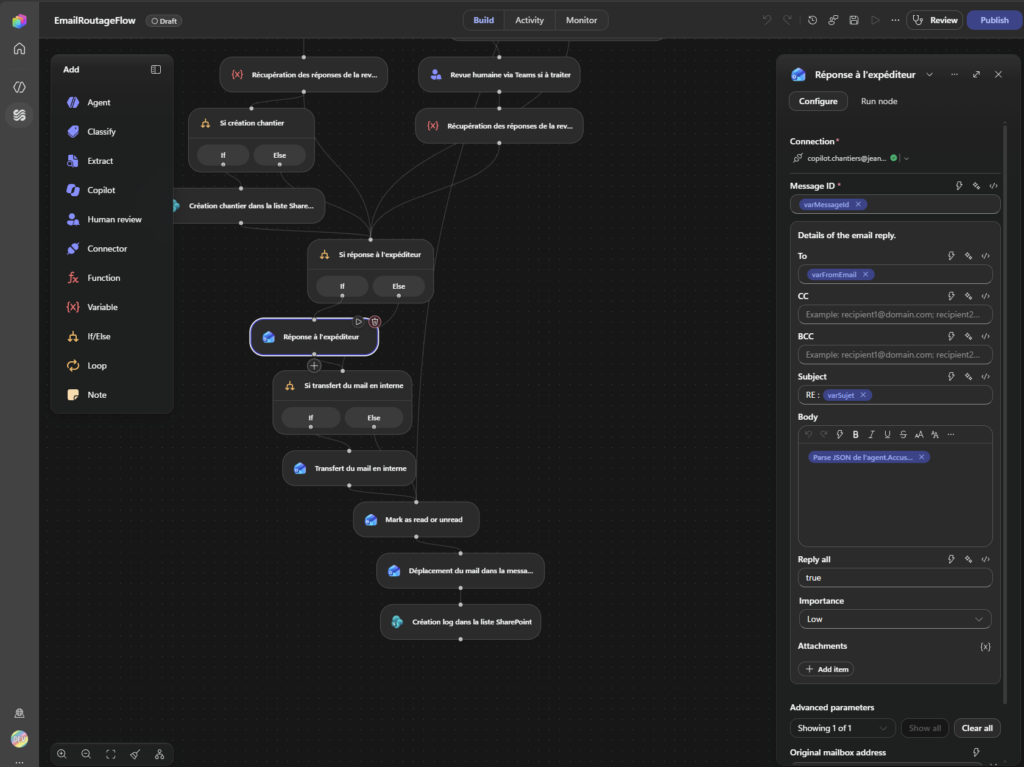
Task: Click the BCC recipients field
Action: click(x=895, y=355)
